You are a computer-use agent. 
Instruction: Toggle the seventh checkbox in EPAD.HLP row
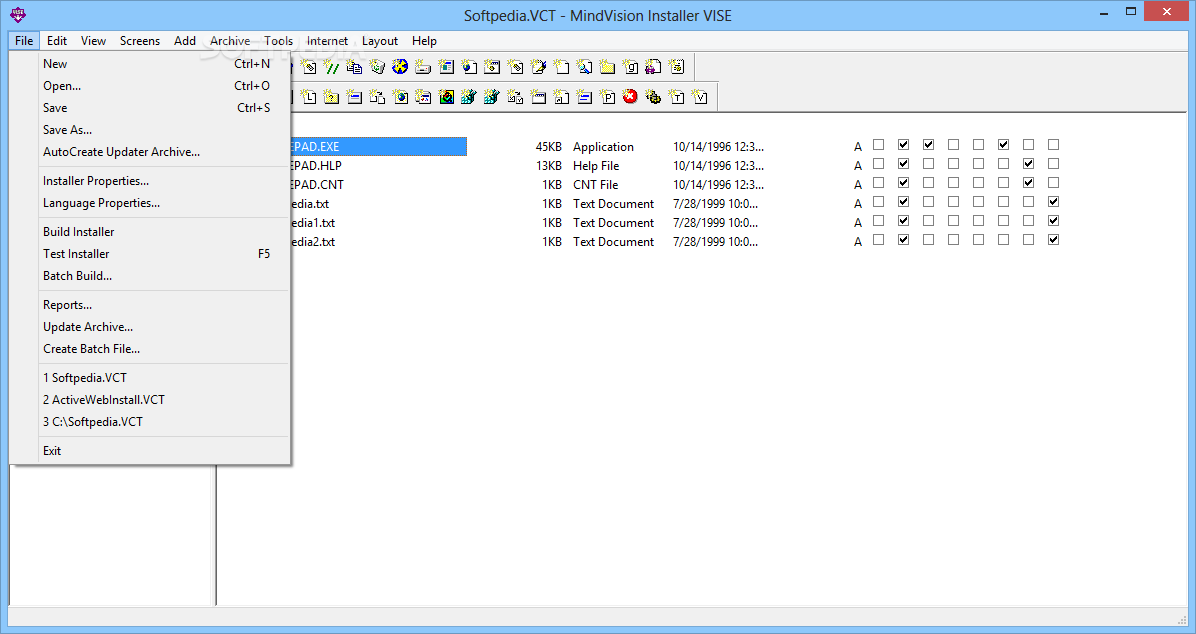tap(1028, 163)
